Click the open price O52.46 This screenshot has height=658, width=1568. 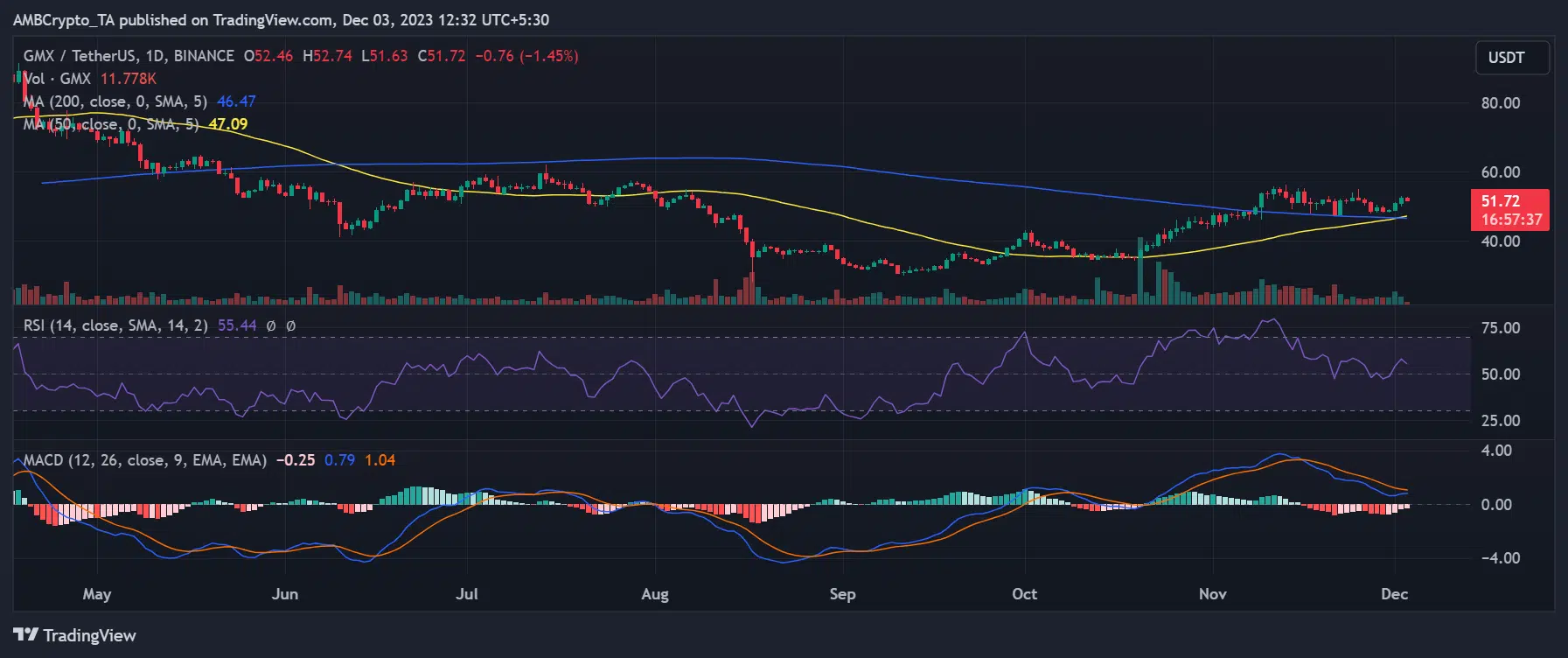[268, 56]
